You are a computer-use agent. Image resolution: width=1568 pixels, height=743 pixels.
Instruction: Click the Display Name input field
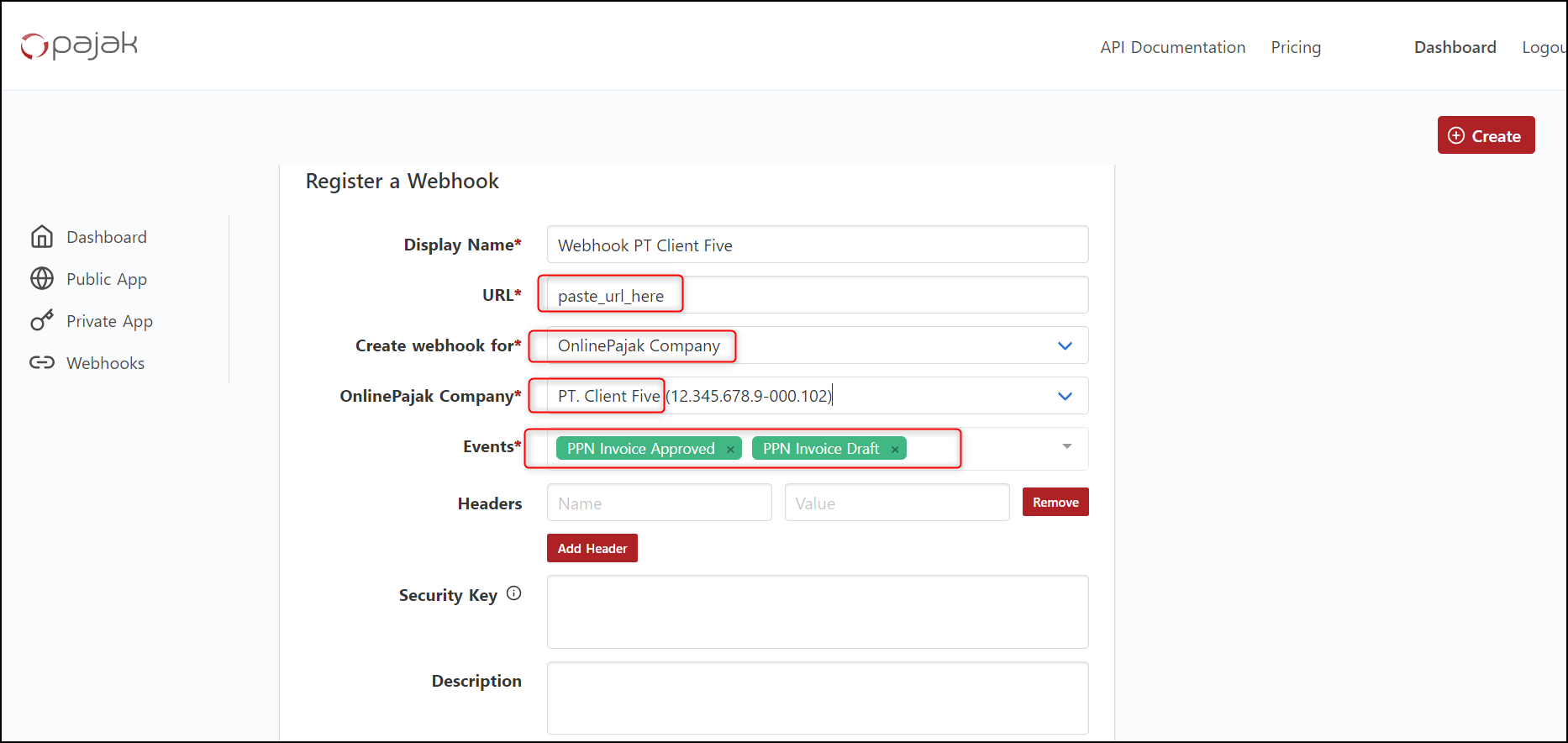click(x=817, y=245)
